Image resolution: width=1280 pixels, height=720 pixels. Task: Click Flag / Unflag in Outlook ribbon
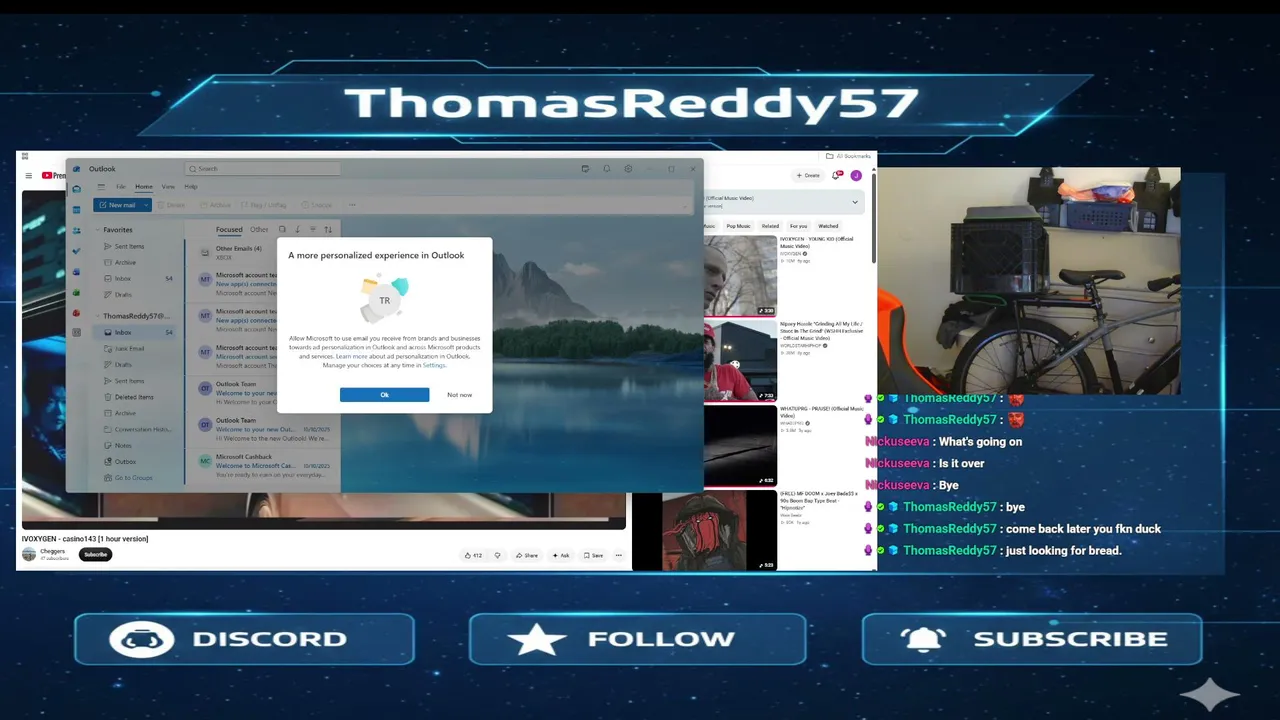pos(265,205)
